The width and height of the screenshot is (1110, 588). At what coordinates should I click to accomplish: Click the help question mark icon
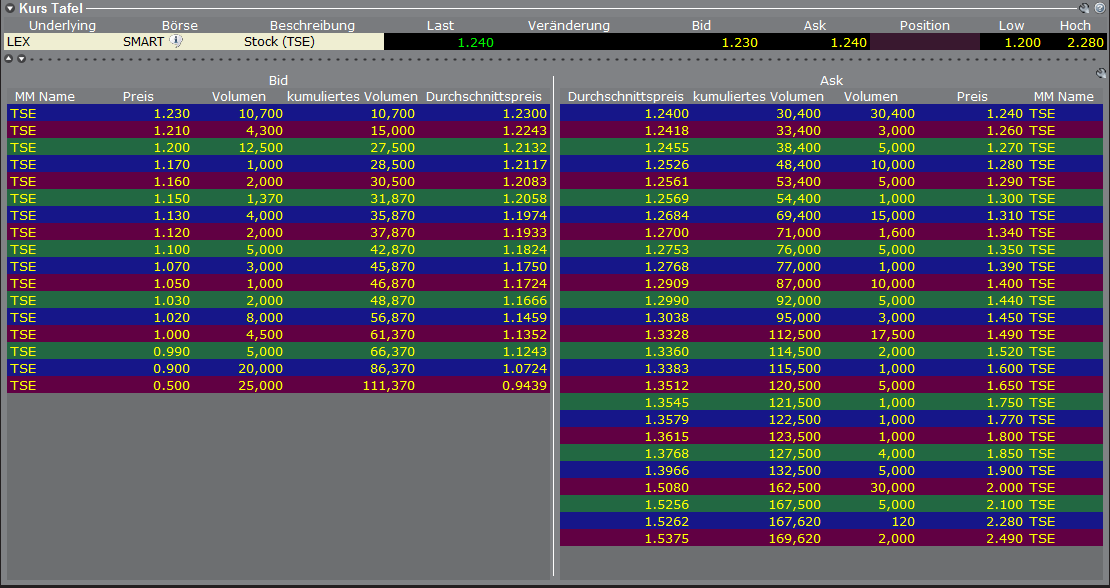pyautogui.click(x=1099, y=8)
